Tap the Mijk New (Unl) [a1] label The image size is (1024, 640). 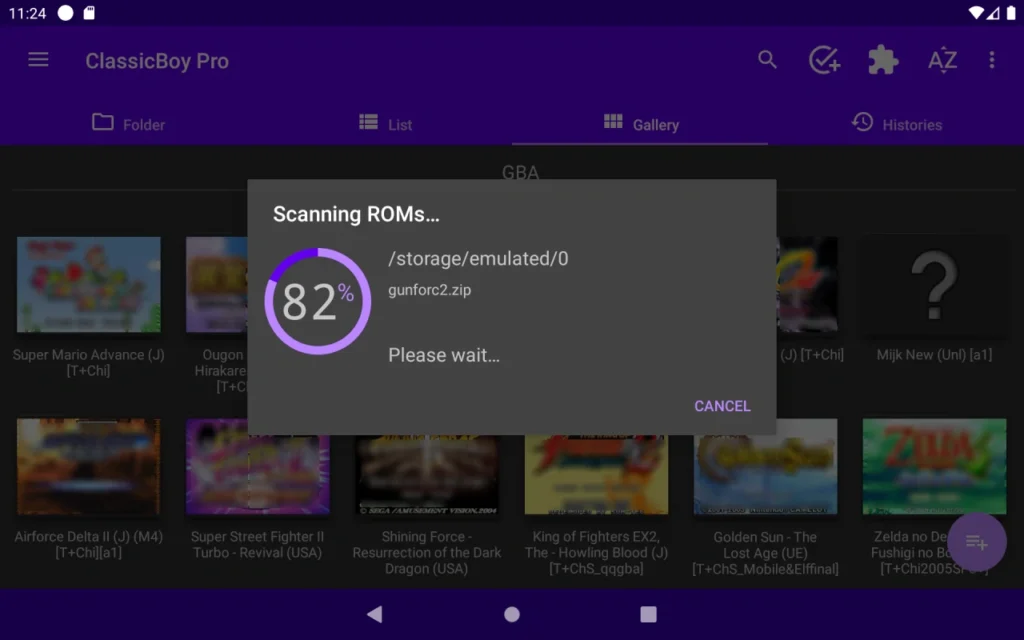click(934, 355)
